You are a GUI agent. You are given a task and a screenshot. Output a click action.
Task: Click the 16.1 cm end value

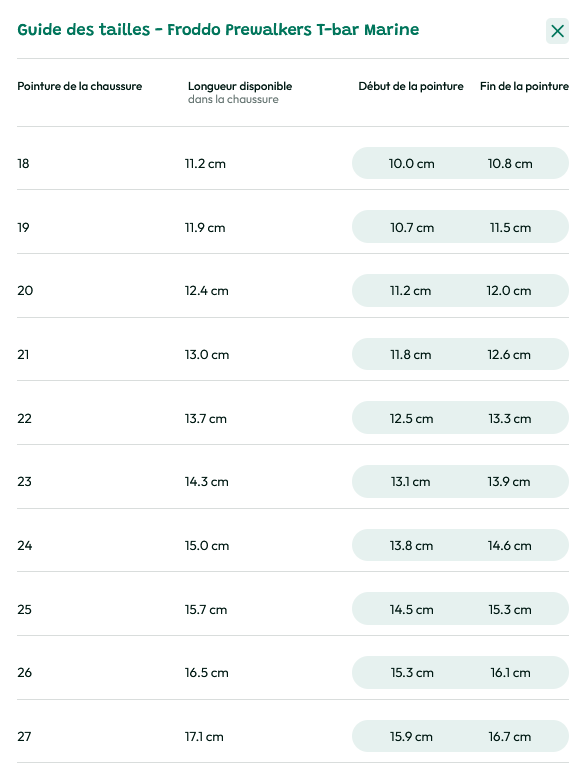(510, 673)
